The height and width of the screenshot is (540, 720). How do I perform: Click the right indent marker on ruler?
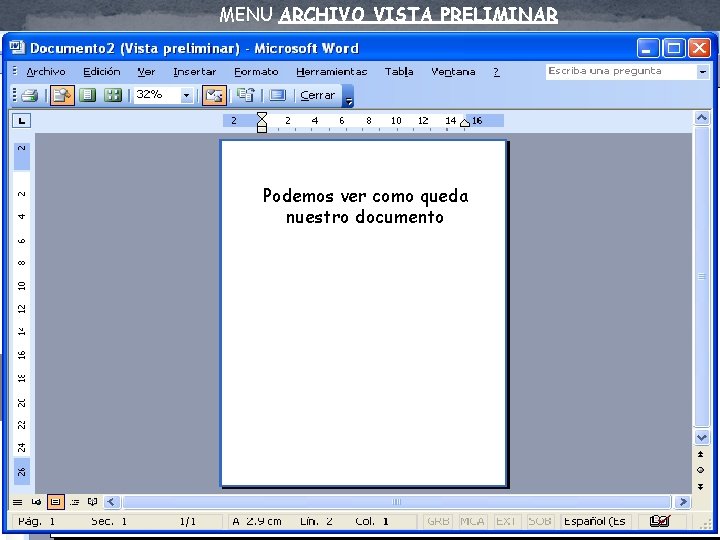(x=465, y=123)
